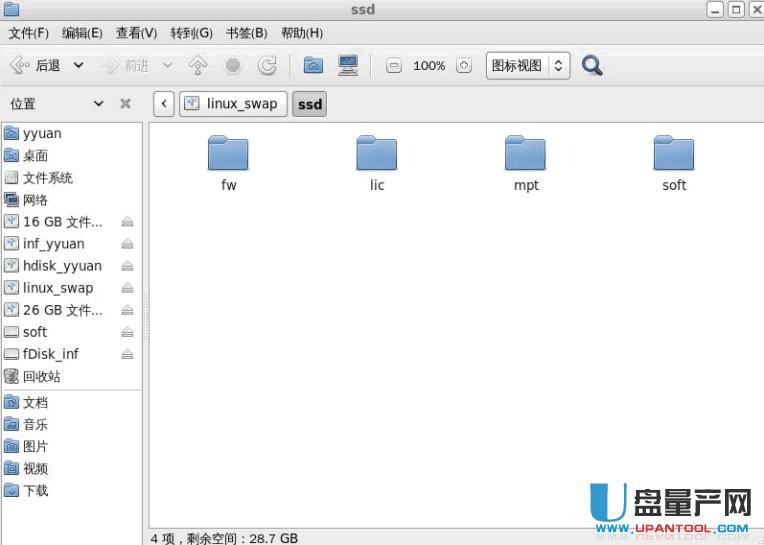Open the Home folder toolbar icon
The image size is (764, 545).
click(313, 66)
